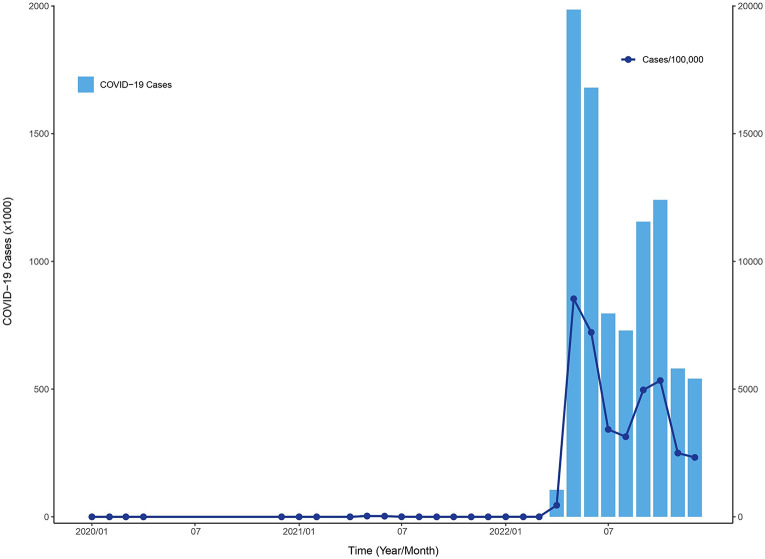Click the 2000 label on left axis
Image resolution: width=765 pixels, height=559 pixels.
39,6
